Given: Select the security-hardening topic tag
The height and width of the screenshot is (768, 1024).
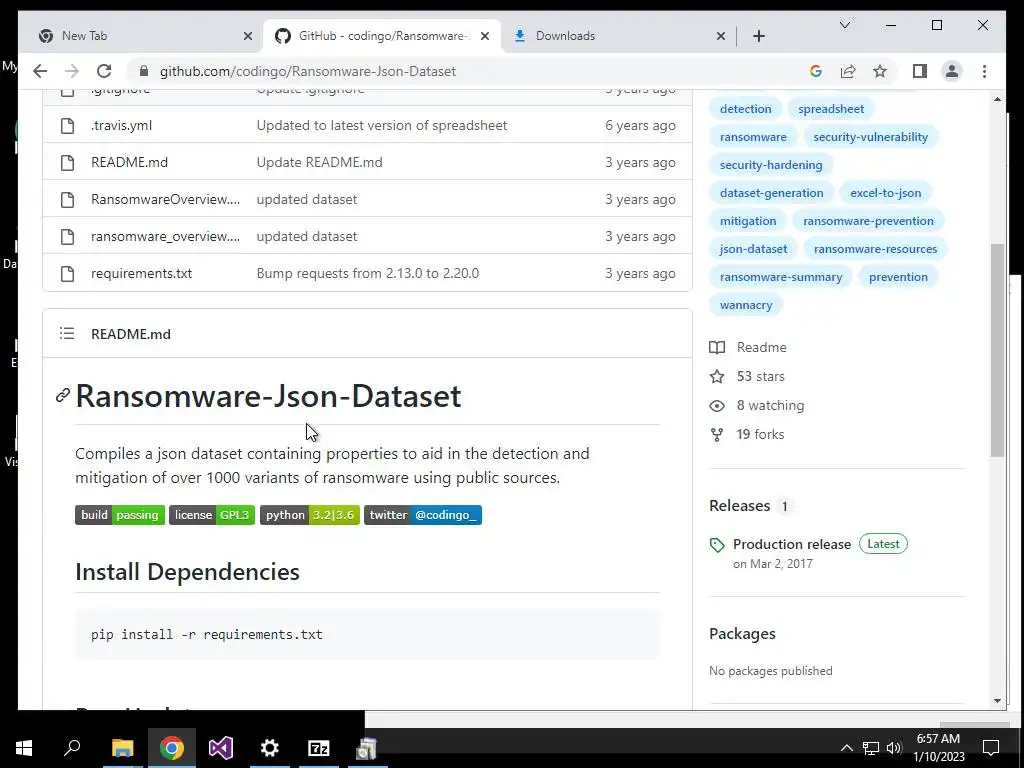Looking at the screenshot, I should 771,165.
